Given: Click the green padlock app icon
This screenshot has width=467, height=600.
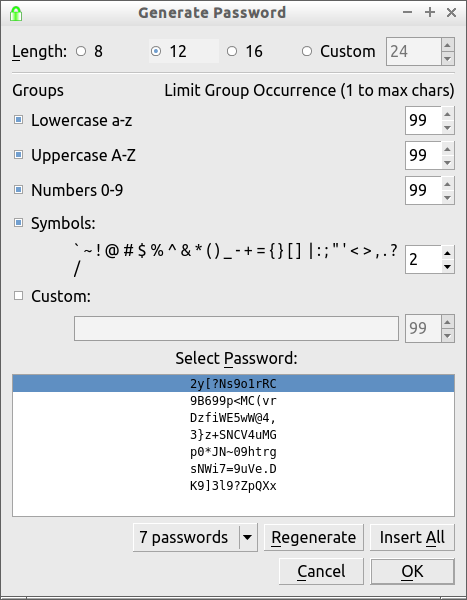Looking at the screenshot, I should click(x=16, y=13).
